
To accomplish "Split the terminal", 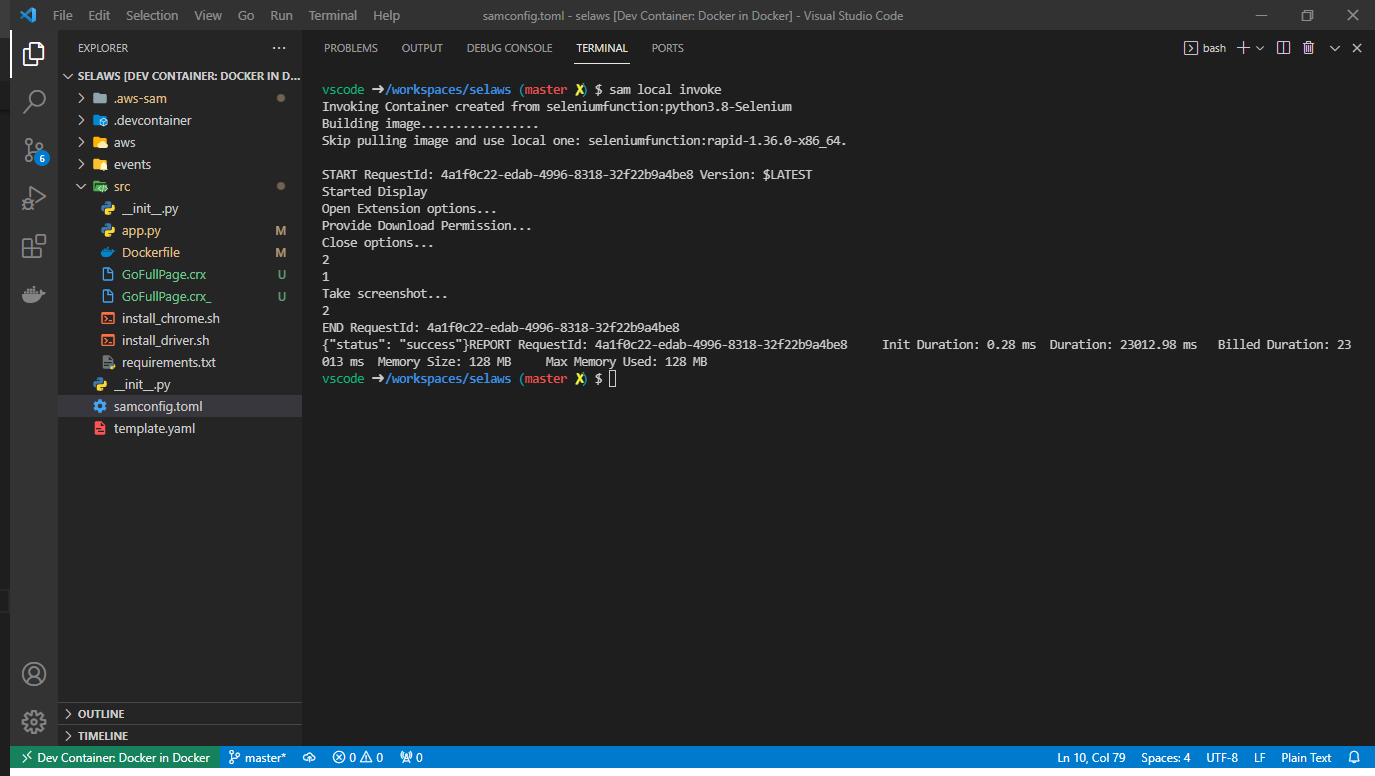I will tap(1283, 47).
